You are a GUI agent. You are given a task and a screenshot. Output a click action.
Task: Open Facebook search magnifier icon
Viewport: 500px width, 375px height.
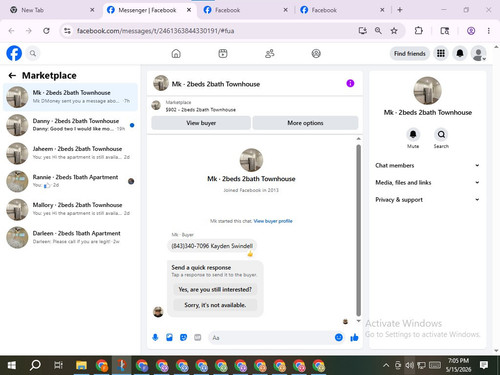tap(33, 53)
